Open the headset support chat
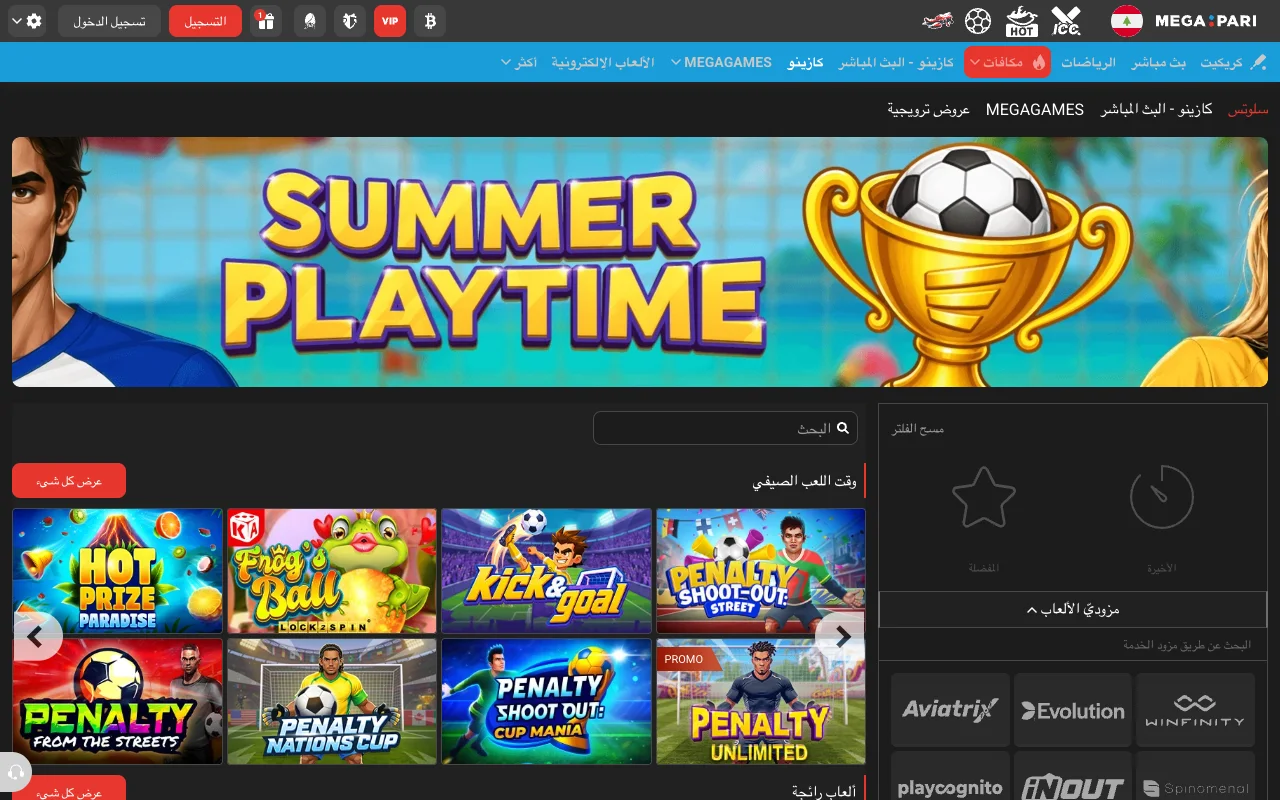The image size is (1280, 800). click(15, 773)
